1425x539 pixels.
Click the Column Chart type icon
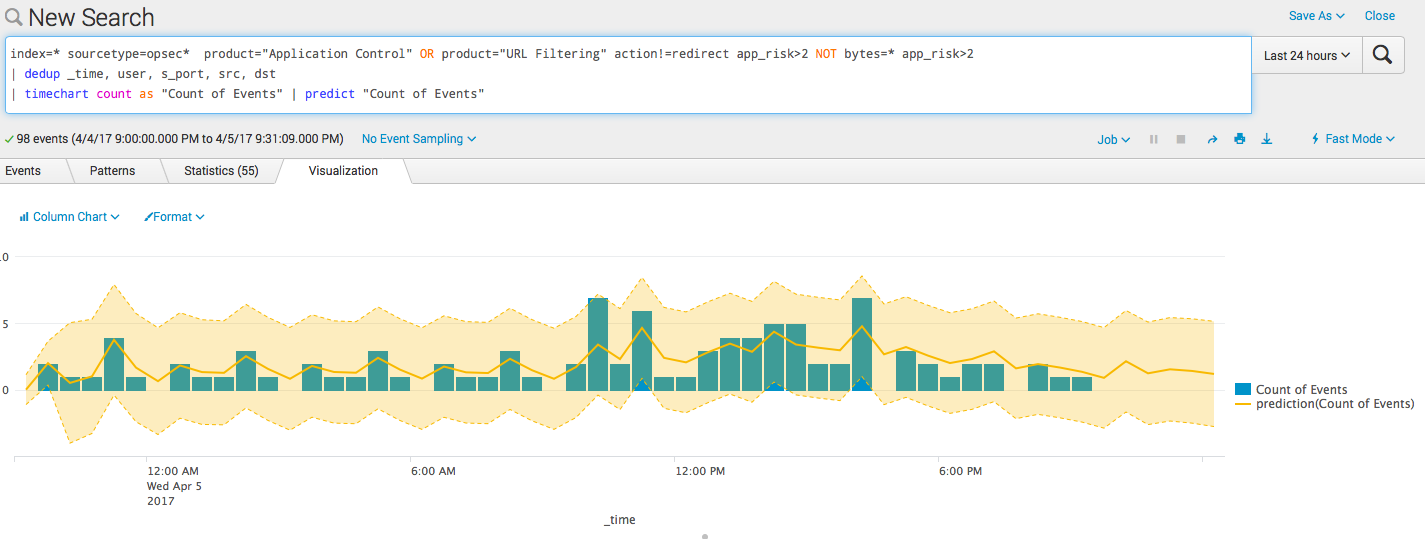[x=24, y=217]
